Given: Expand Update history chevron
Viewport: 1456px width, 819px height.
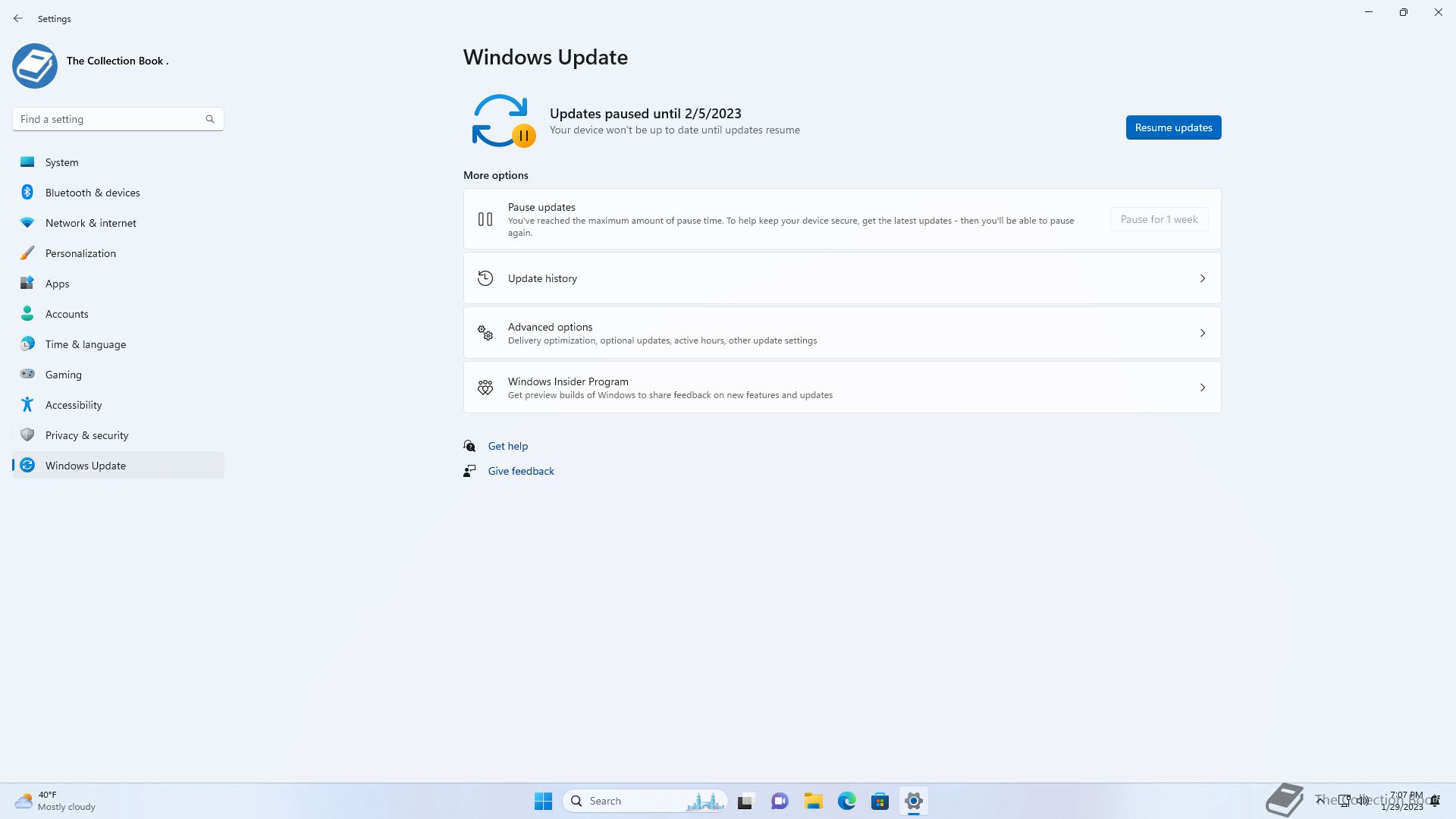Looking at the screenshot, I should [1203, 278].
